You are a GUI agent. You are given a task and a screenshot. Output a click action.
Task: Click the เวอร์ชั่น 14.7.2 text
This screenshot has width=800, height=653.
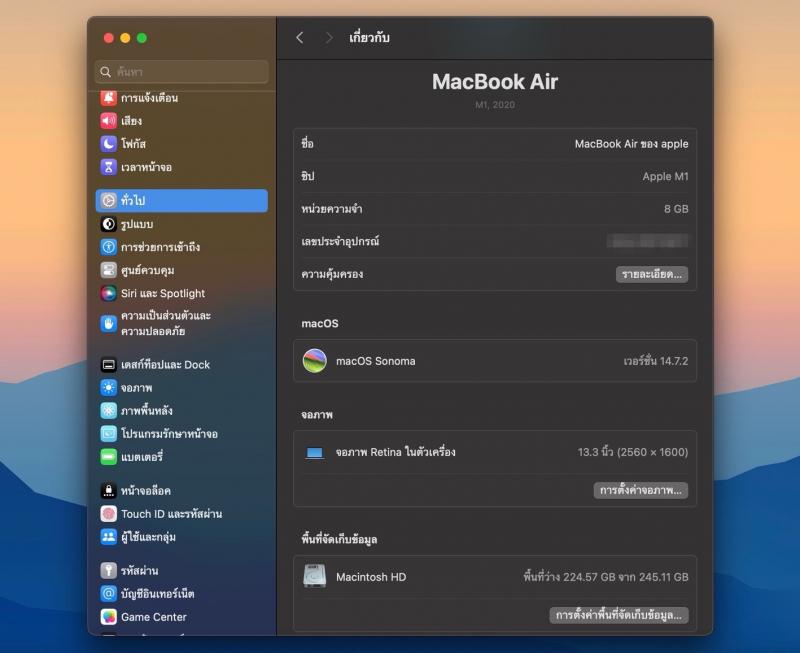tap(656, 361)
